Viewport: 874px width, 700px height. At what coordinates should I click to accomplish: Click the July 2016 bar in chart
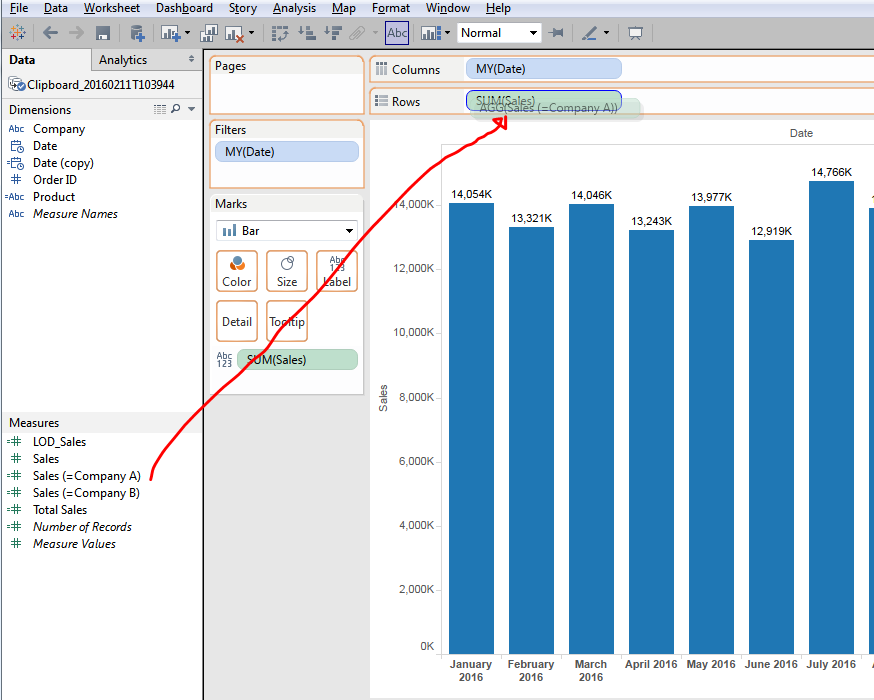pos(831,417)
